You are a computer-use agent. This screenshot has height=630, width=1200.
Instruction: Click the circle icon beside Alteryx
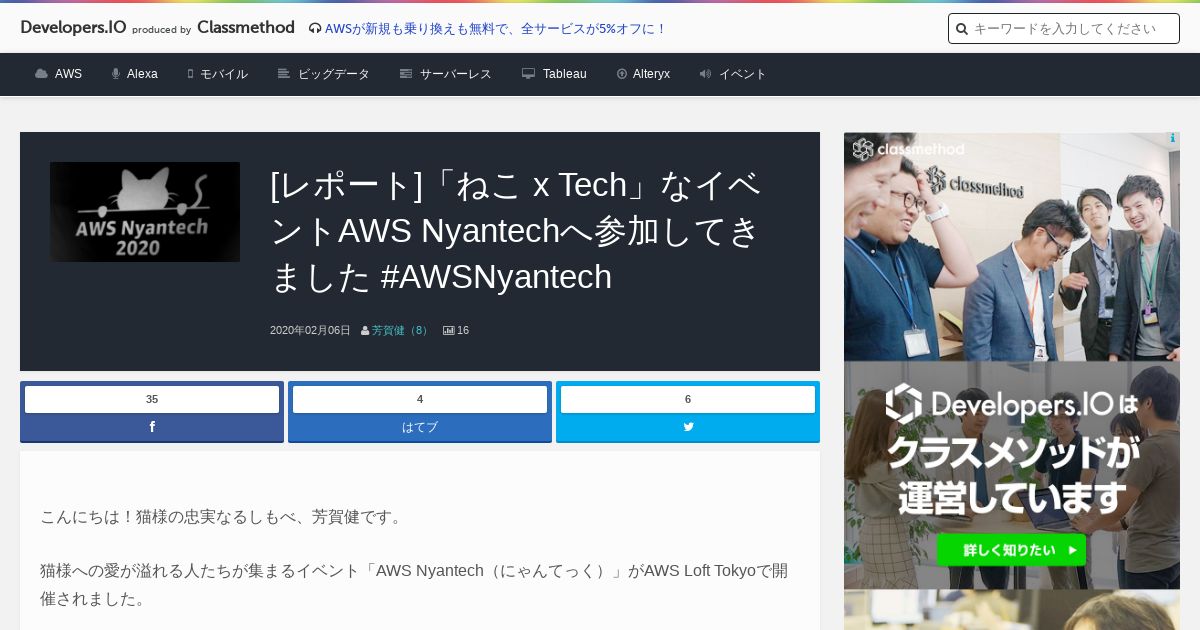click(x=622, y=74)
